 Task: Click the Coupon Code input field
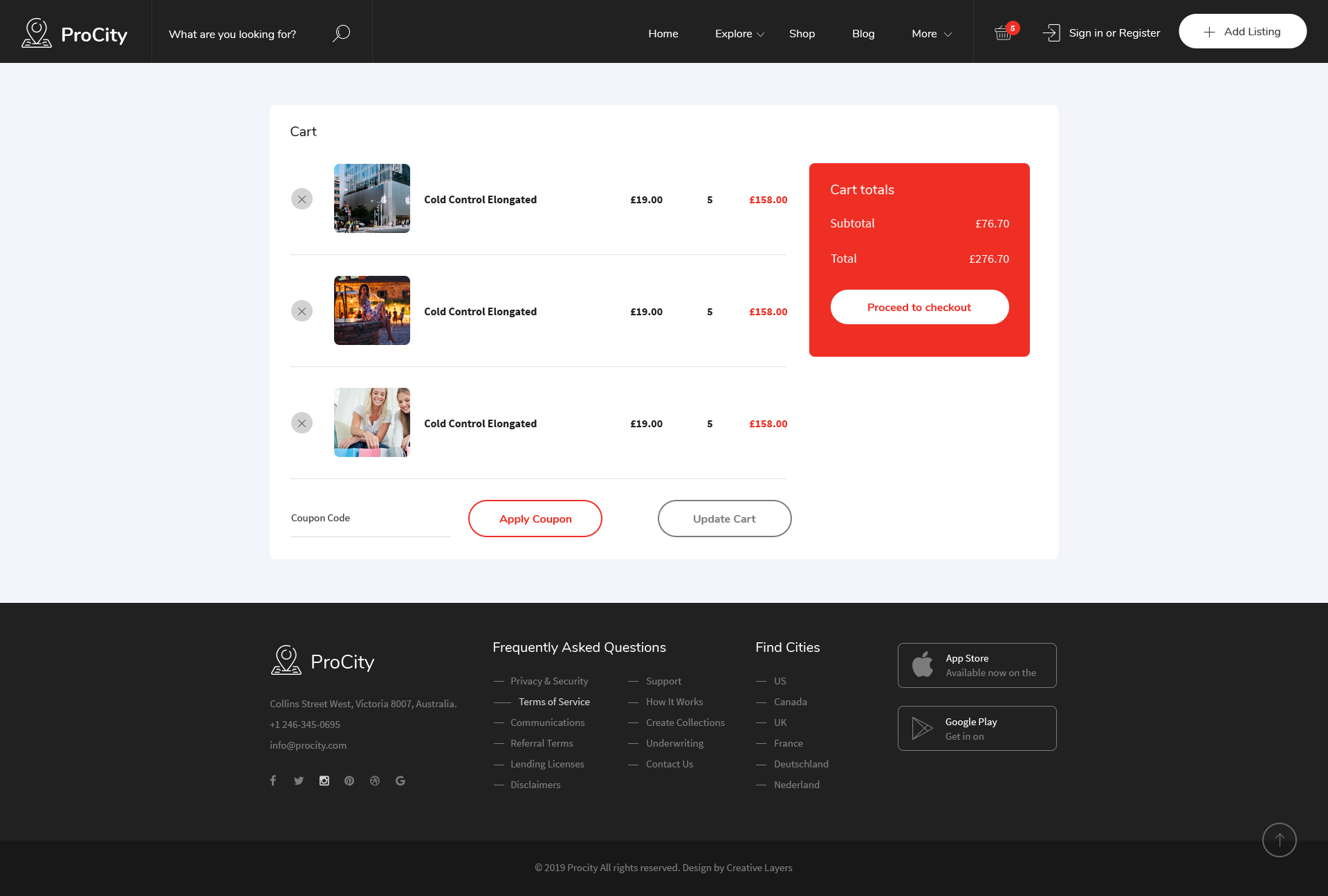(370, 519)
